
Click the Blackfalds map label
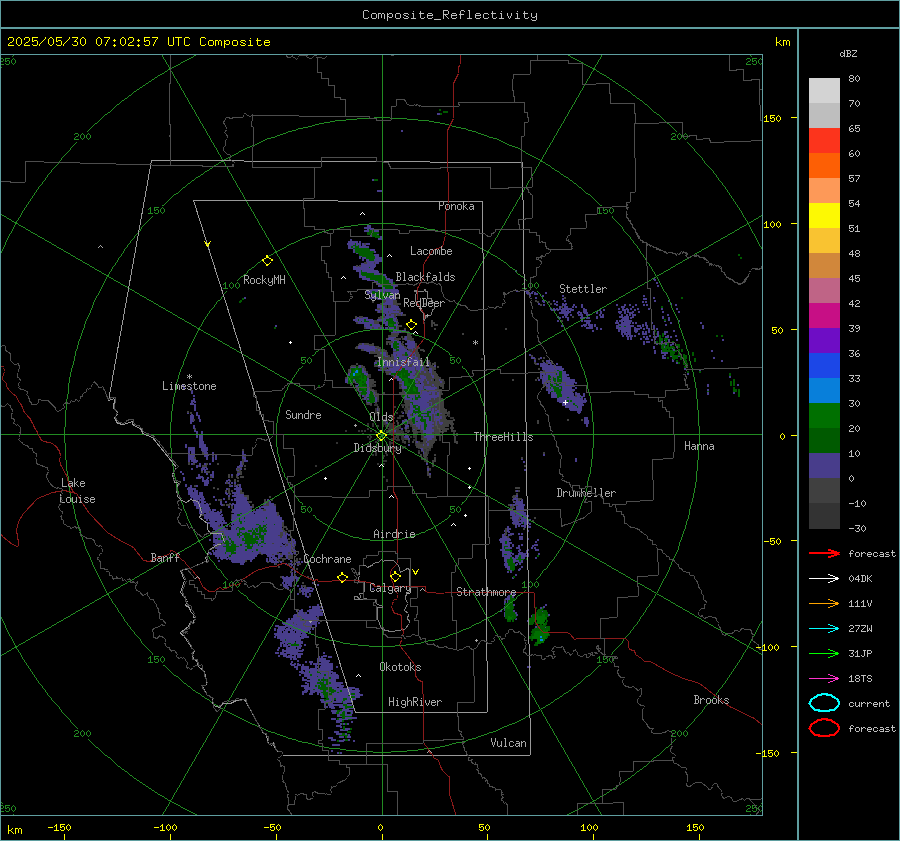click(425, 277)
